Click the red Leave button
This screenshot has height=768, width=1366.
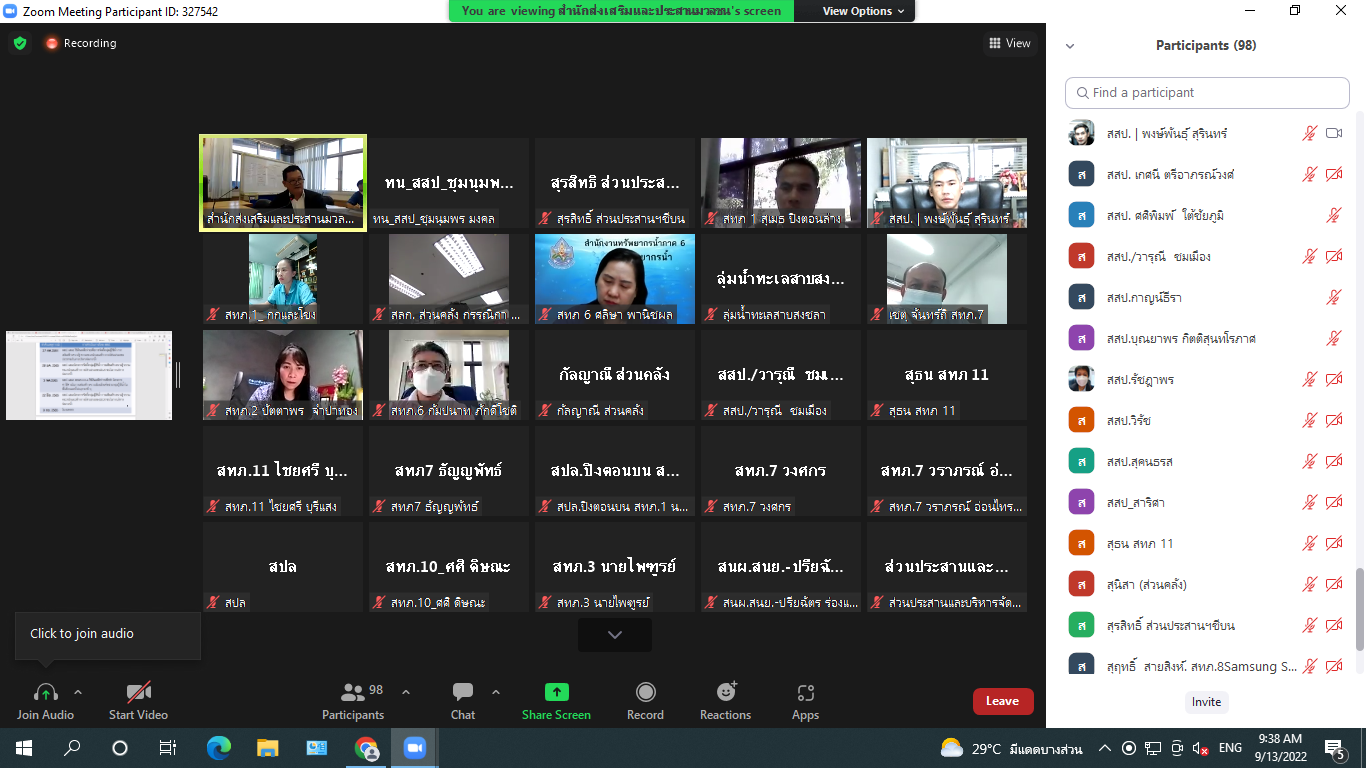point(1002,701)
